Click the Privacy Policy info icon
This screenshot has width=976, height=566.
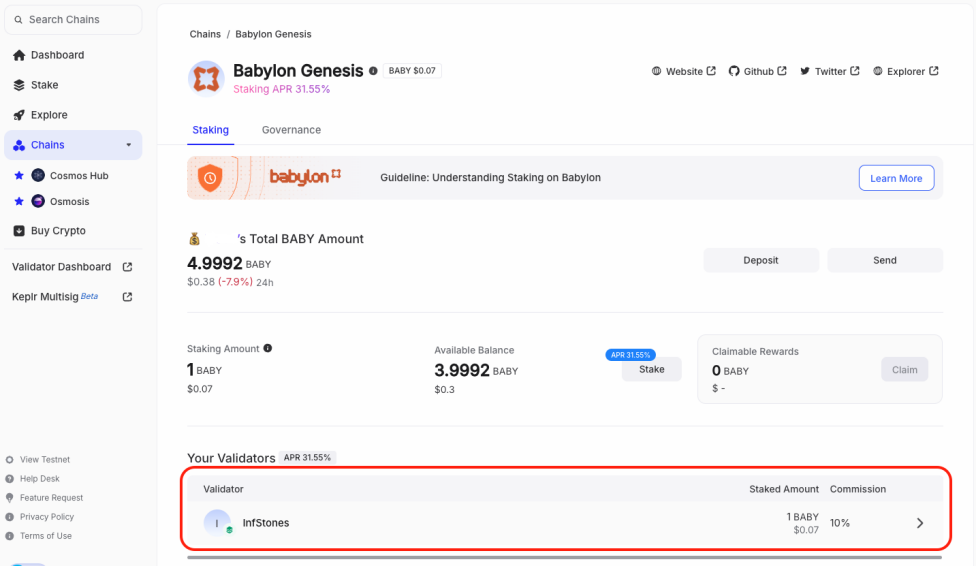(x=9, y=517)
